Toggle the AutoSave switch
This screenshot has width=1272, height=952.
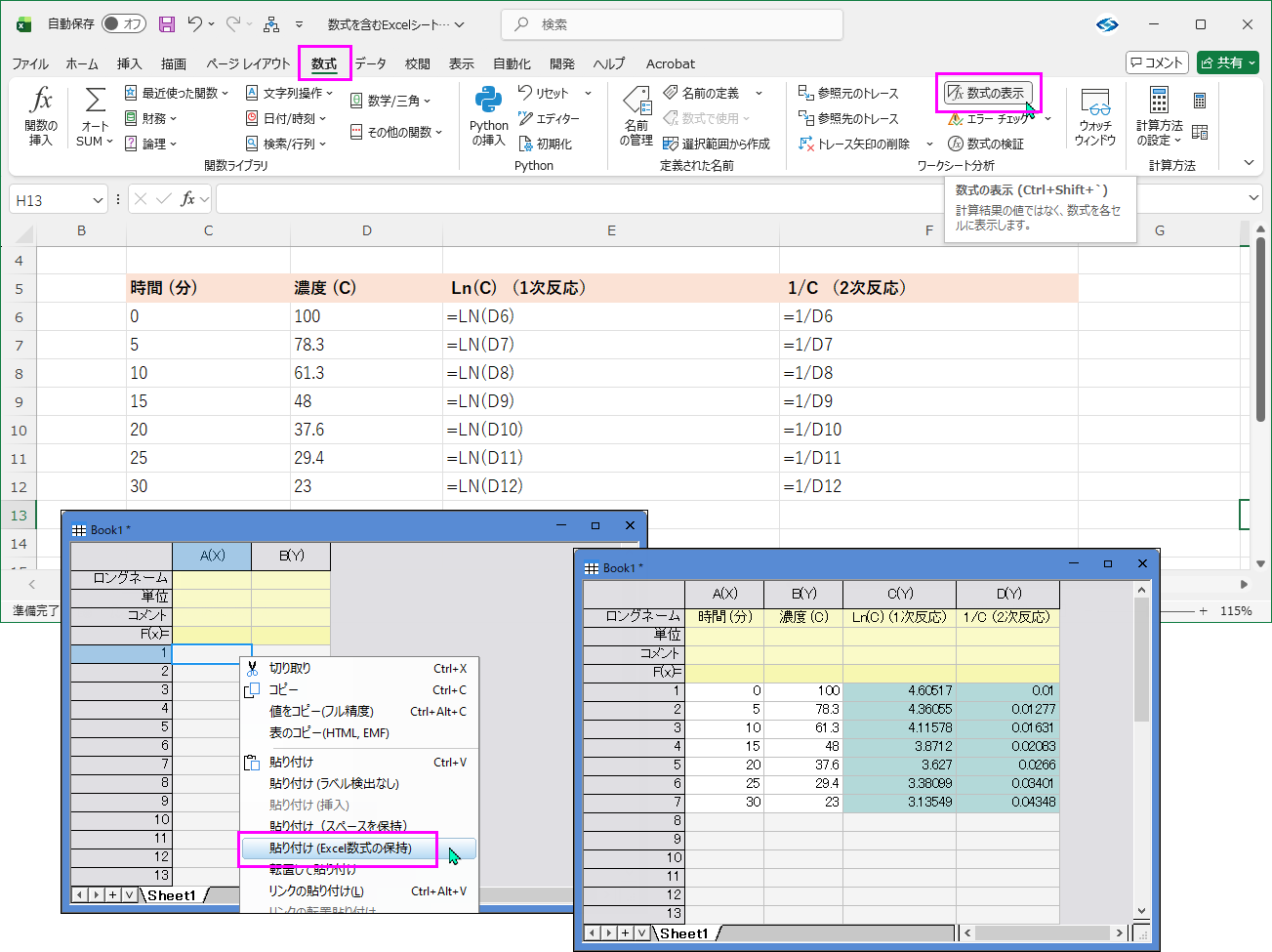point(124,24)
